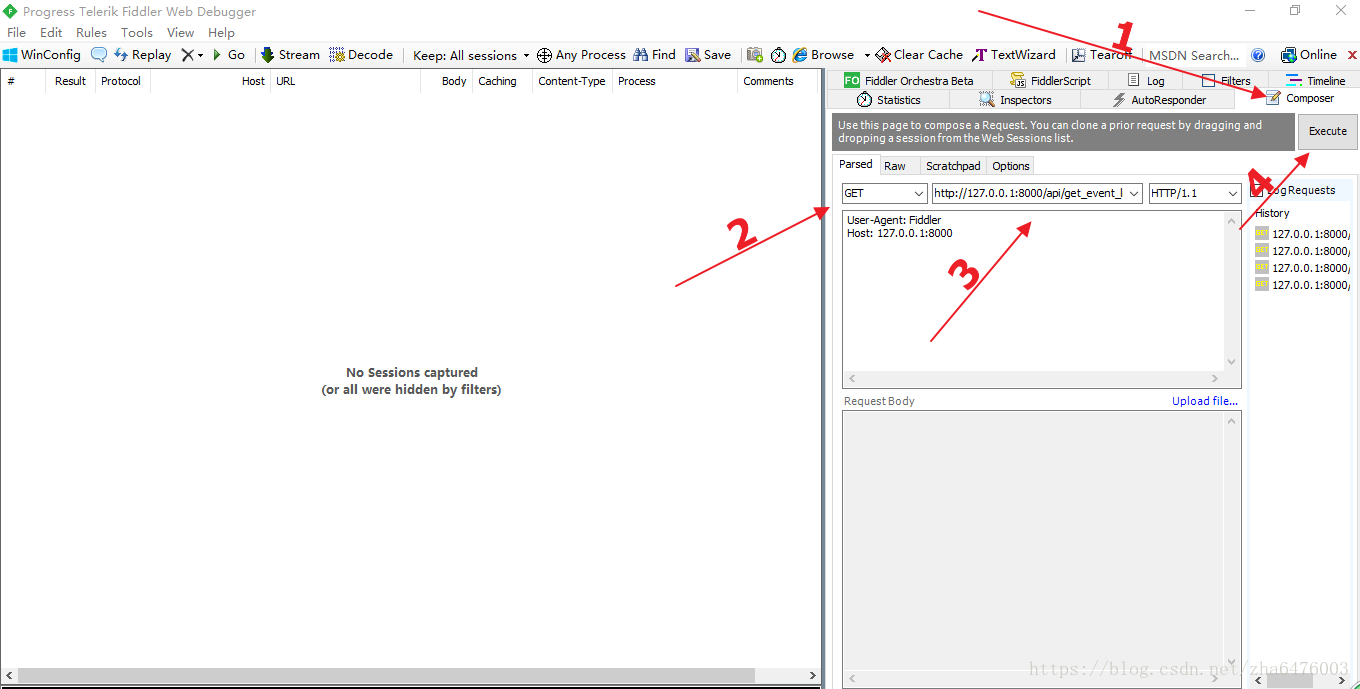The image size is (1360, 689).
Task: Select first history entry 127.0.0.1:8000
Action: pyautogui.click(x=1302, y=234)
